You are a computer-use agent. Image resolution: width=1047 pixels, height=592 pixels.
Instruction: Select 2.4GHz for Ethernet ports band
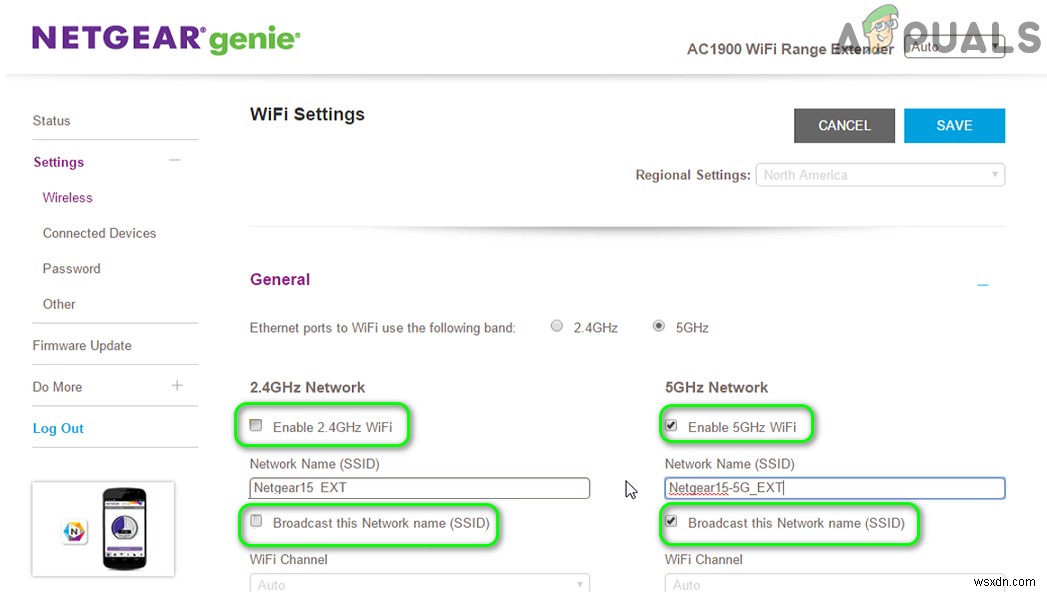(556, 325)
